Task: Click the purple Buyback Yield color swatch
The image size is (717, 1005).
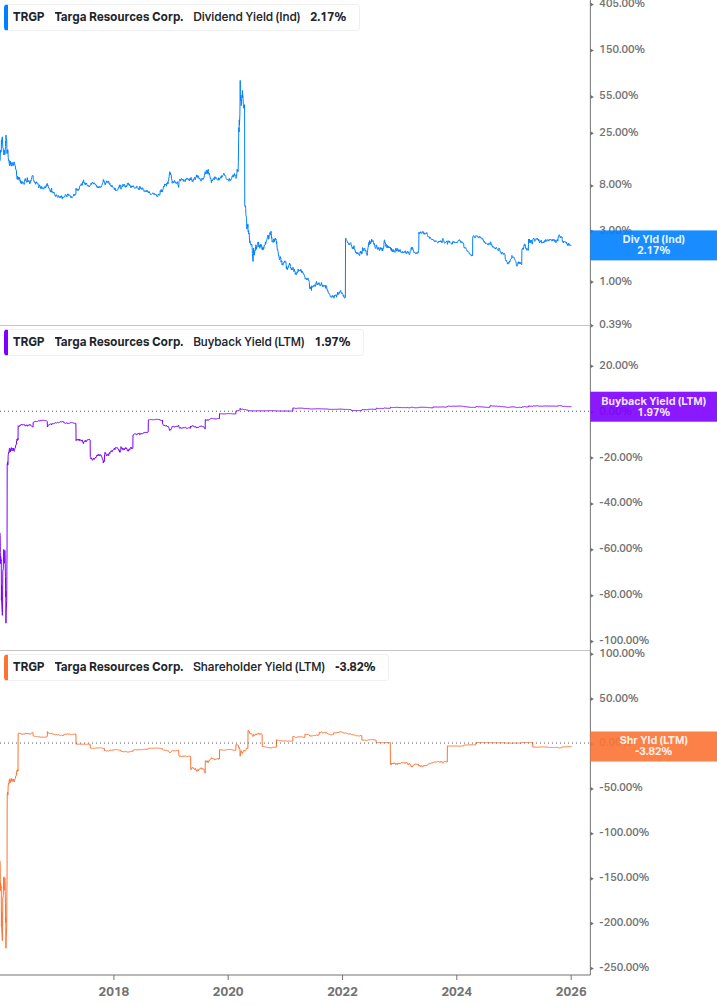Action: coord(7,342)
